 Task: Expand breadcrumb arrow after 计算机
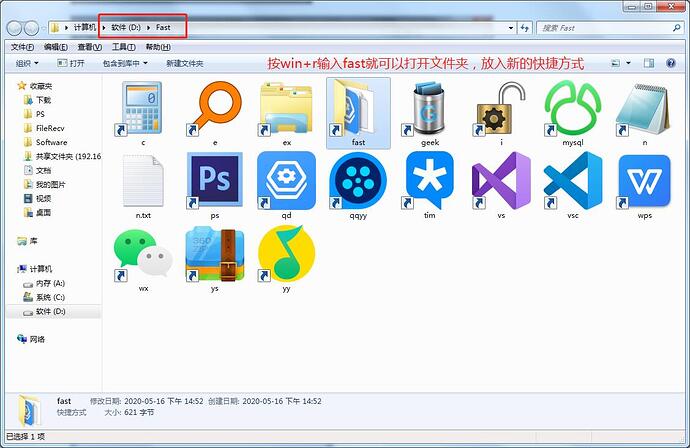[104, 27]
